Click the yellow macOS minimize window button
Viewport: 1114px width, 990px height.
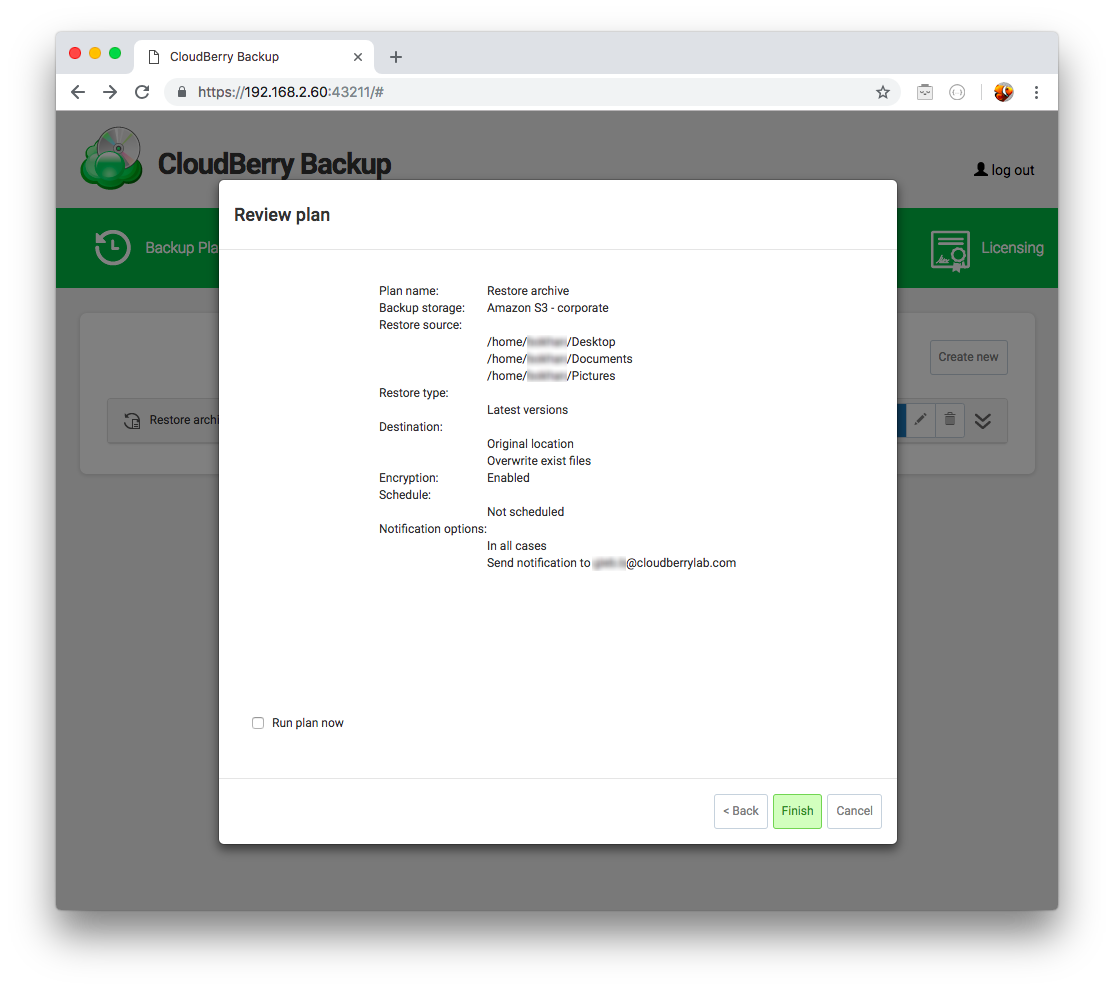point(95,53)
